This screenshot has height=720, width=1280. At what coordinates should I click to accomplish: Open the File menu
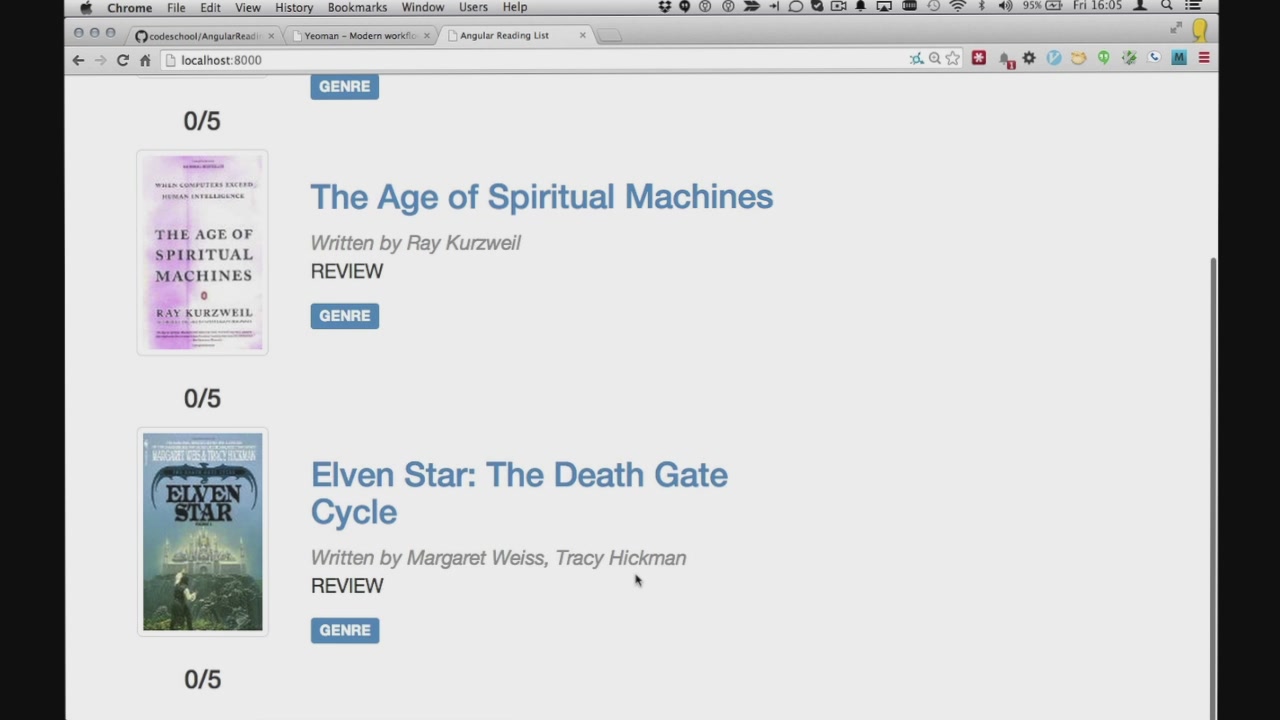[x=176, y=7]
